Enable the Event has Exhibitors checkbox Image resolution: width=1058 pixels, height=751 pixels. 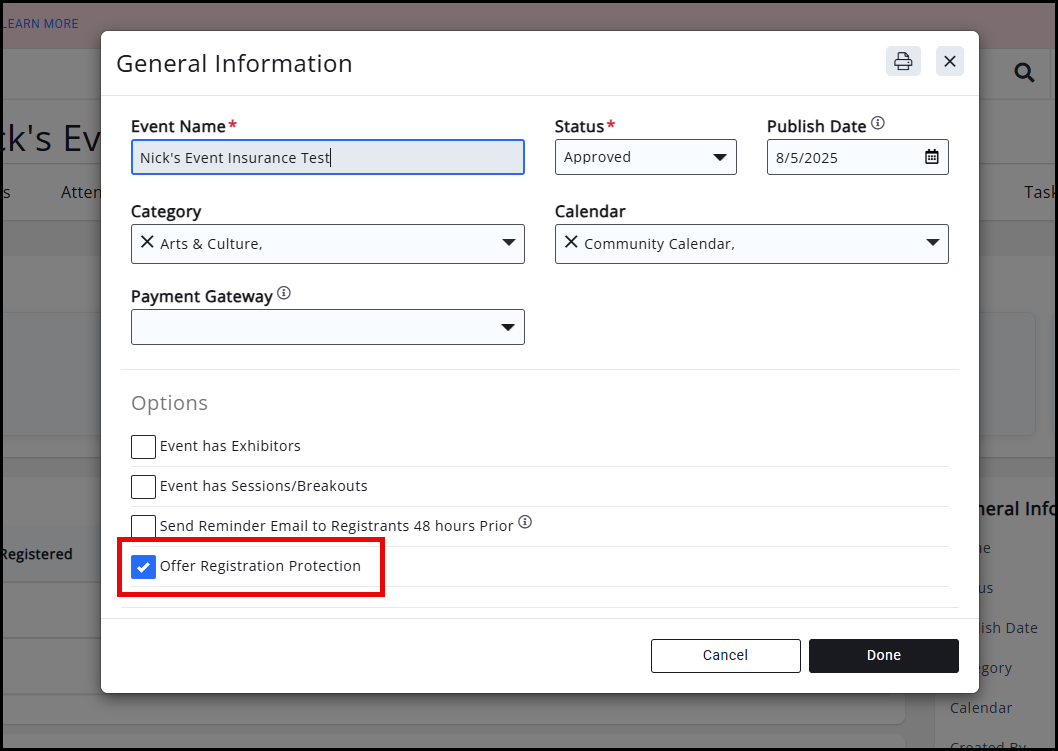pos(144,447)
